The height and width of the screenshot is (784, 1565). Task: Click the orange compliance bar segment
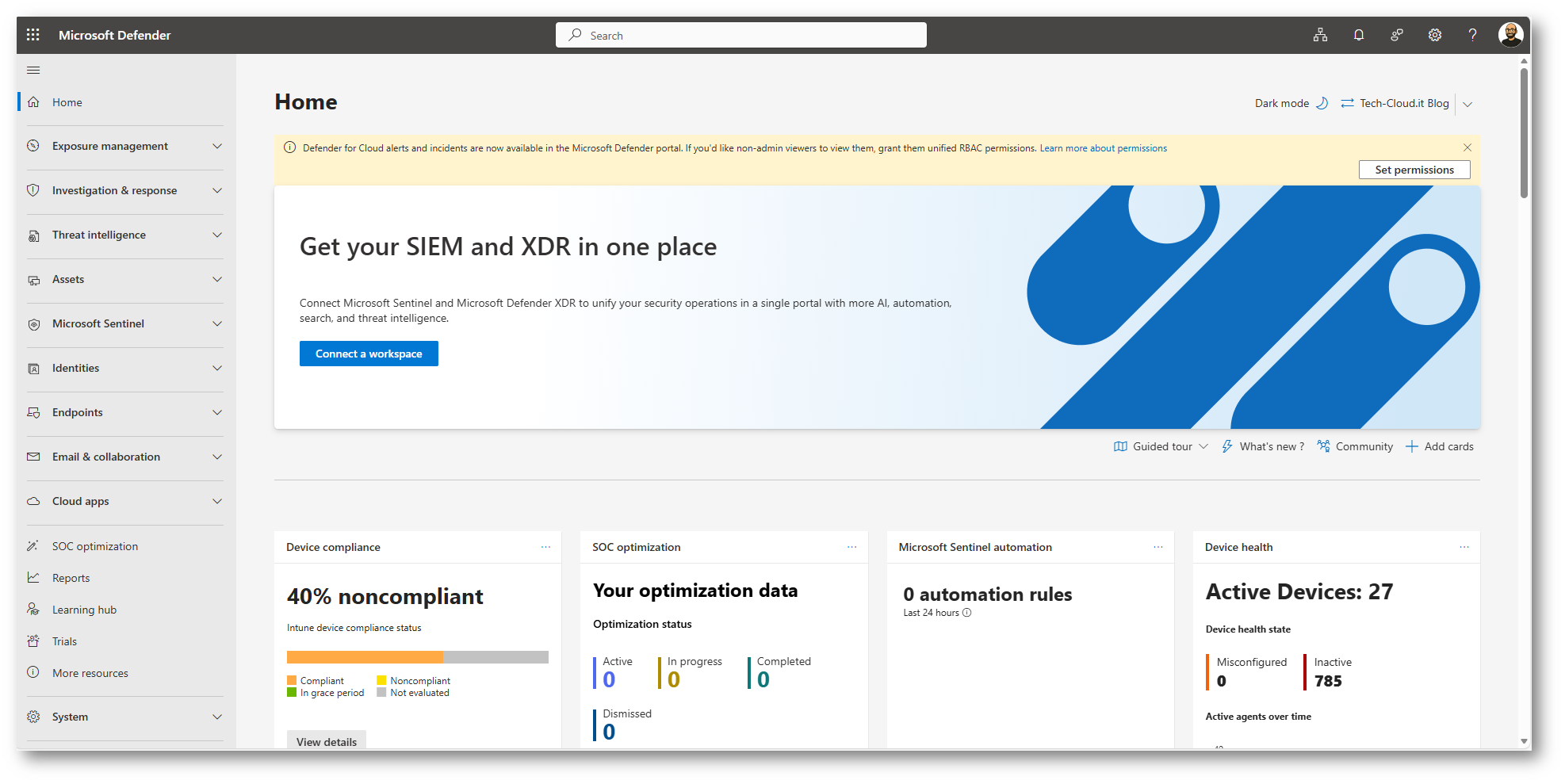click(365, 657)
